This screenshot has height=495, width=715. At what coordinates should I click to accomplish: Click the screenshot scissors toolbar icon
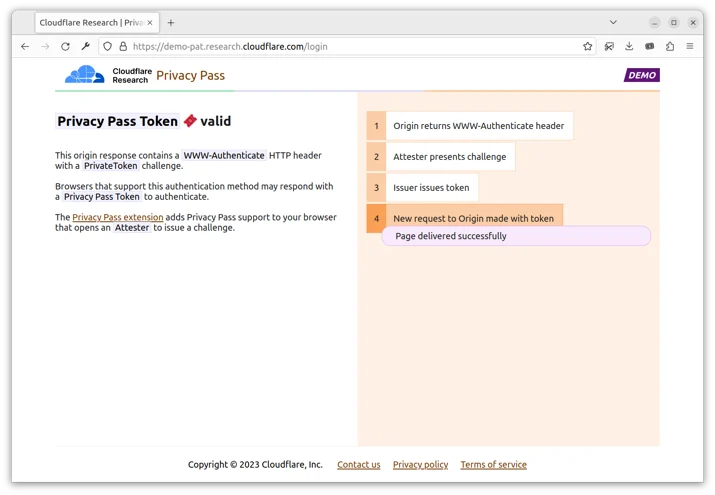[609, 46]
